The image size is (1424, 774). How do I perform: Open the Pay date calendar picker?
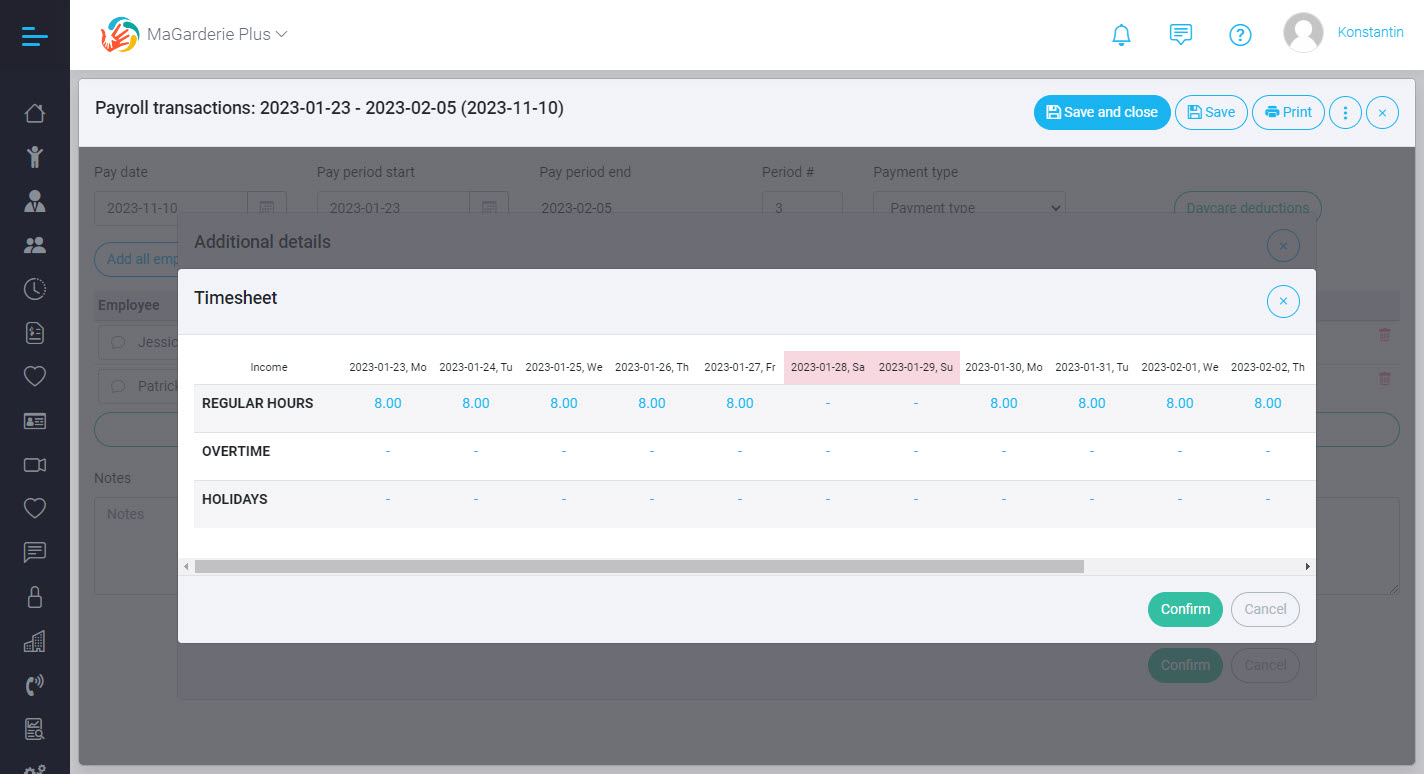coord(266,208)
